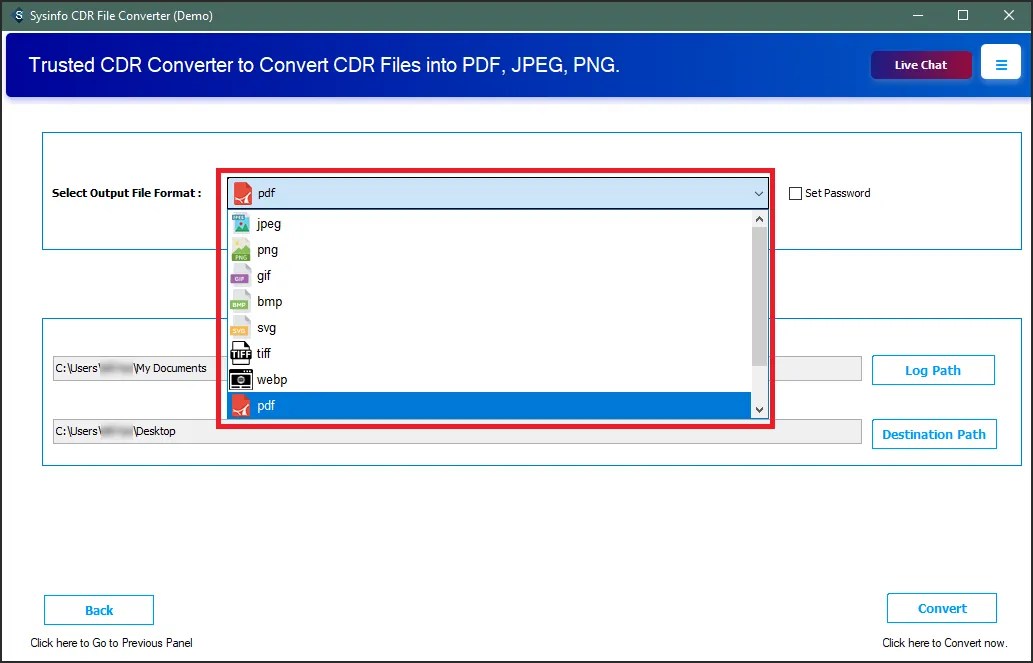Go back using the Back button
The image size is (1033, 663).
pyautogui.click(x=98, y=609)
